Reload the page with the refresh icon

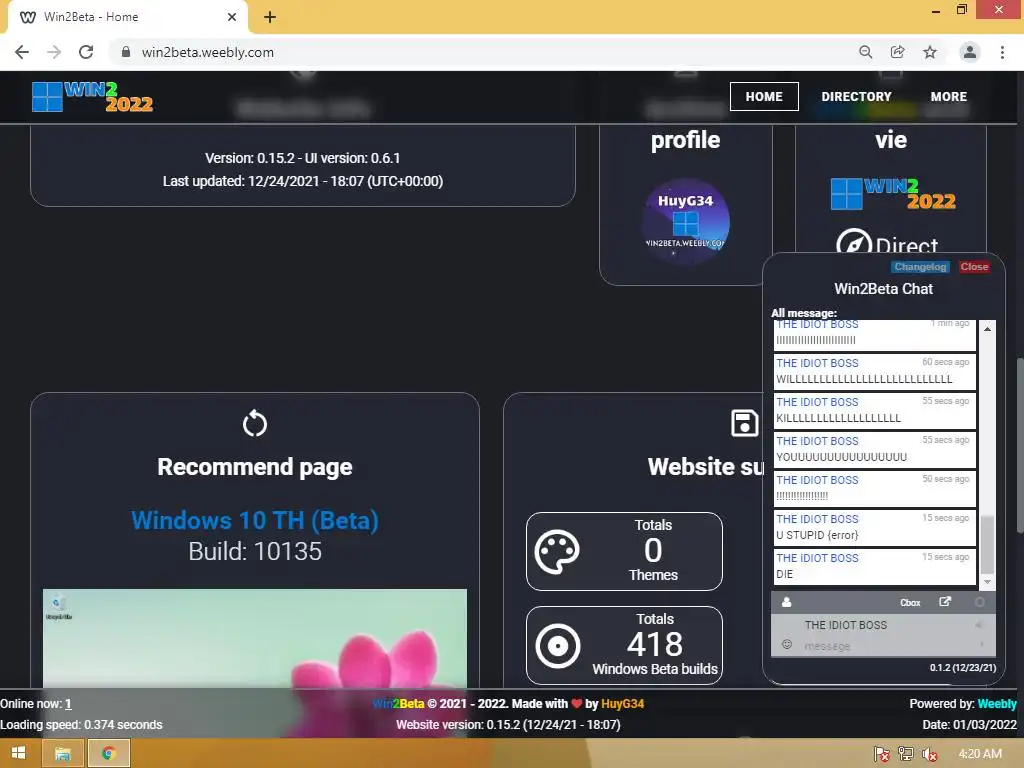click(86, 52)
